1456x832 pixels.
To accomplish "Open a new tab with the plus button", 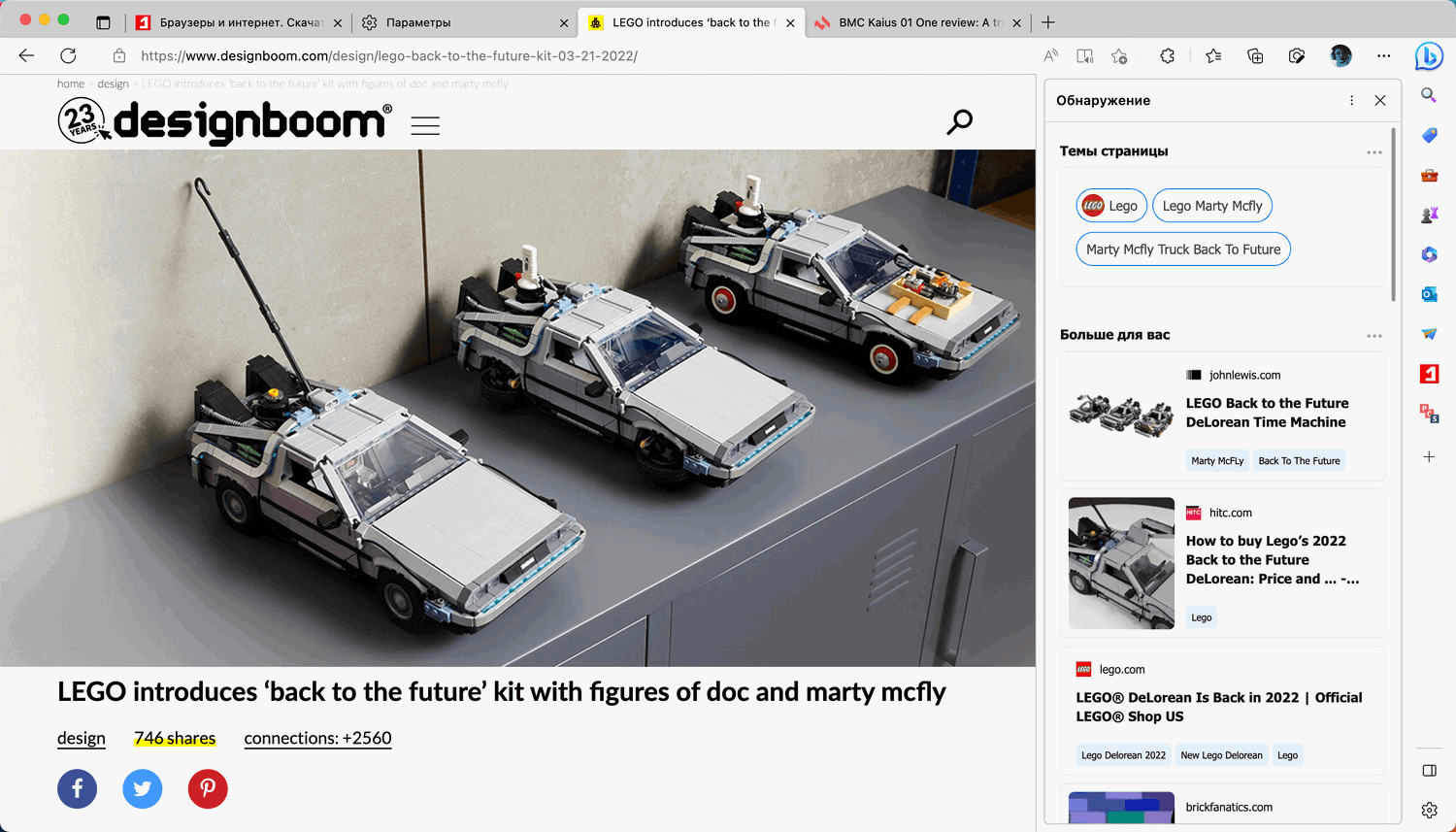I will click(1048, 22).
